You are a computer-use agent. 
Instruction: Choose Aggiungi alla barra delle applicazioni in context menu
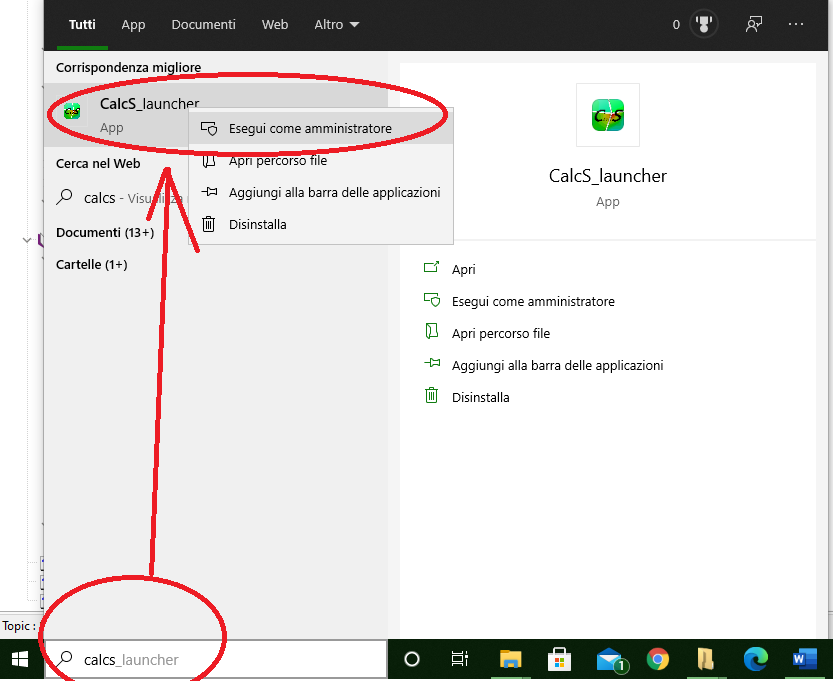pos(321,192)
